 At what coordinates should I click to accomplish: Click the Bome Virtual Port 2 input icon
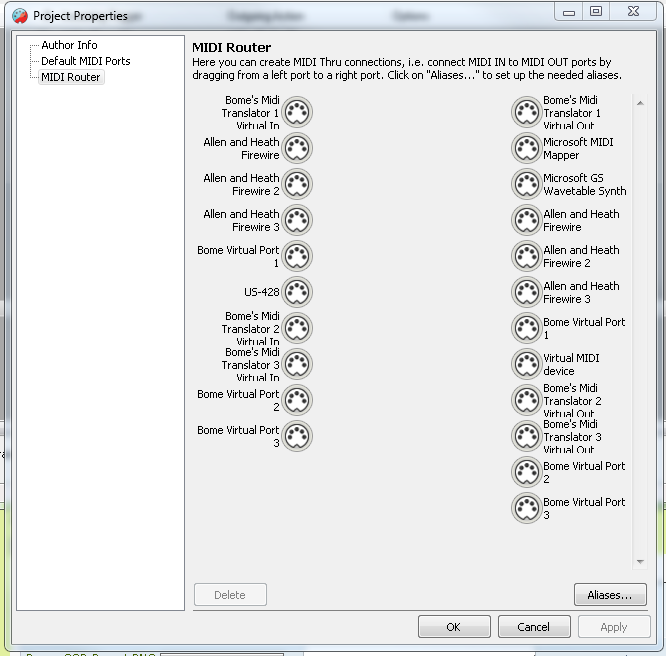(297, 400)
